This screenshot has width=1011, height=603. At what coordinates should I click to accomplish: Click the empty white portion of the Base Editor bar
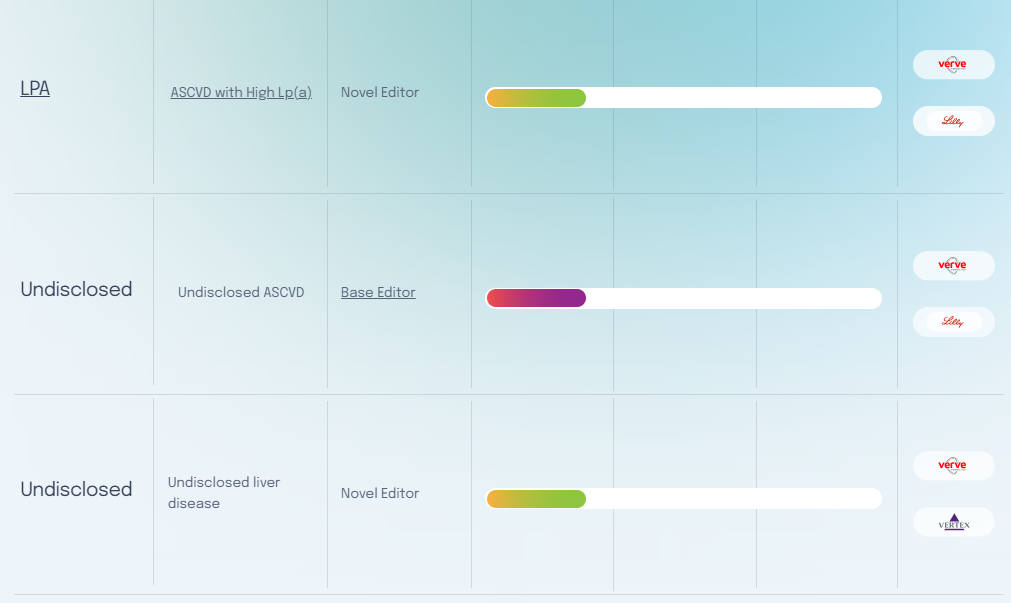coord(732,298)
